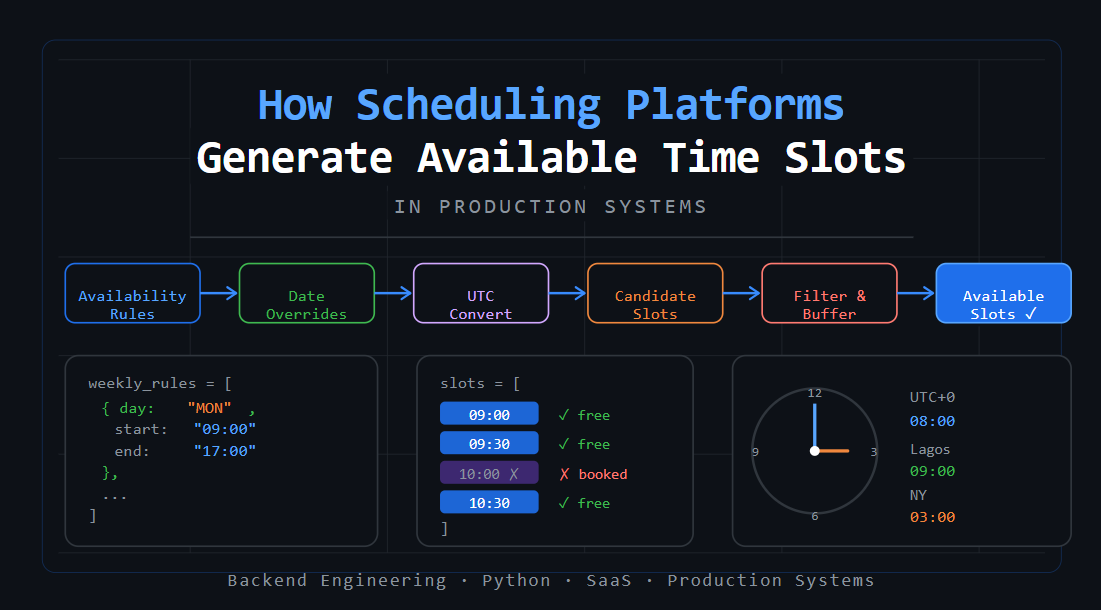
Task: Click the Availability Rules pipeline box
Action: click(x=133, y=293)
